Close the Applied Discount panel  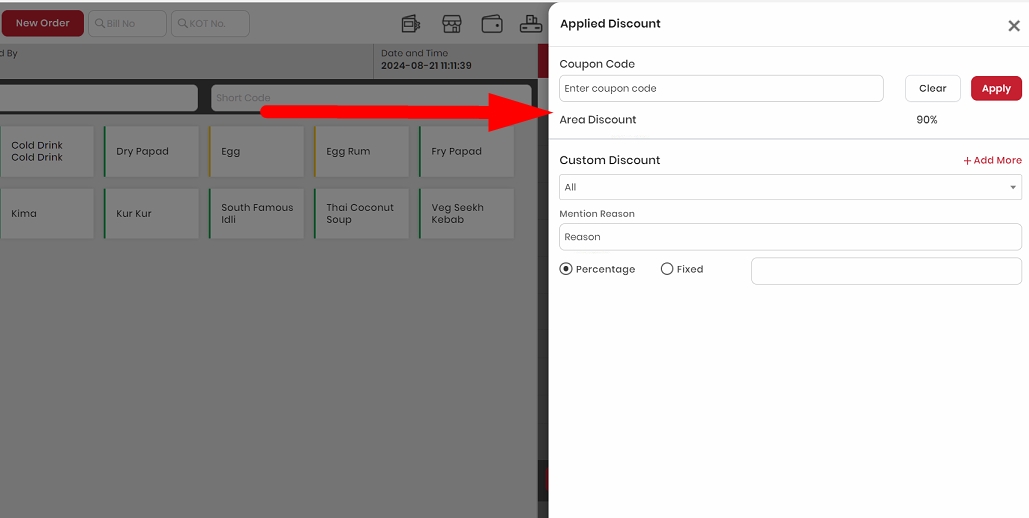pyautogui.click(x=1013, y=26)
